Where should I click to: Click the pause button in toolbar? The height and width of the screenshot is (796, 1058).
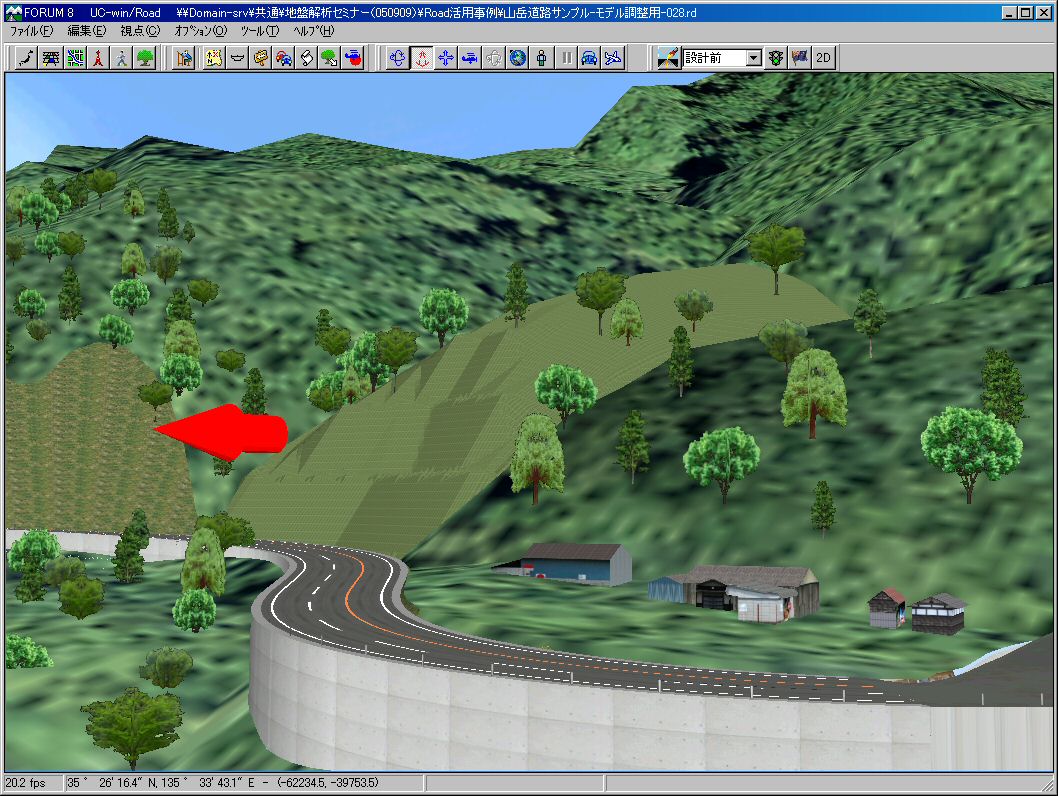[567, 58]
